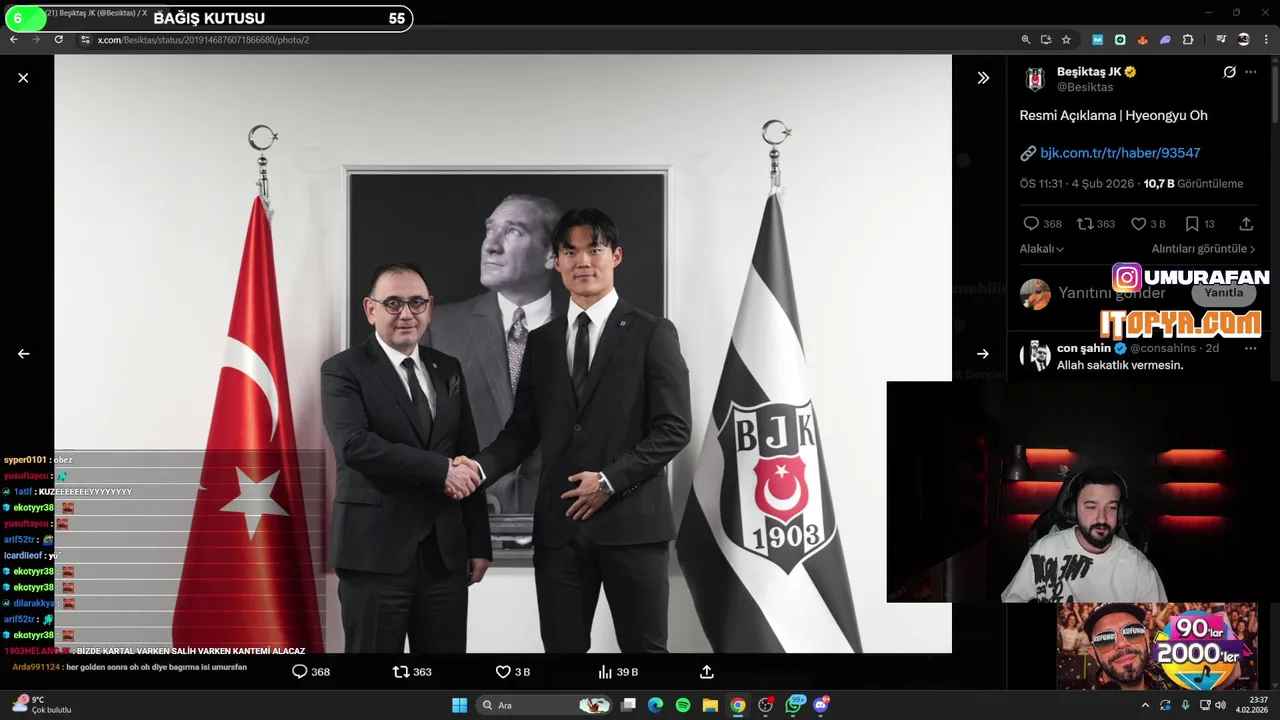This screenshot has height=720, width=1280.
Task: Click the browser back arrow
Action: click(14, 39)
